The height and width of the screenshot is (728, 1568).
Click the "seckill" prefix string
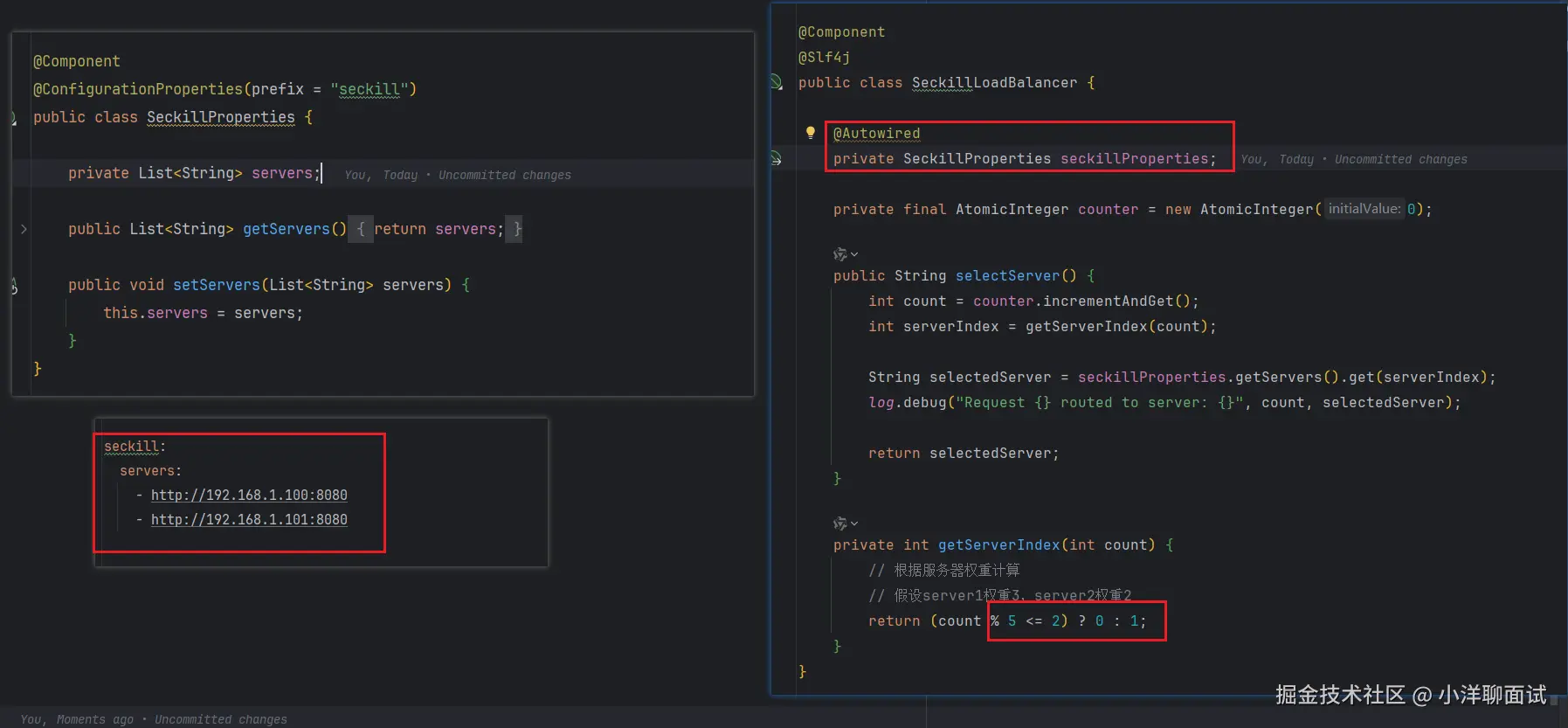coord(370,89)
